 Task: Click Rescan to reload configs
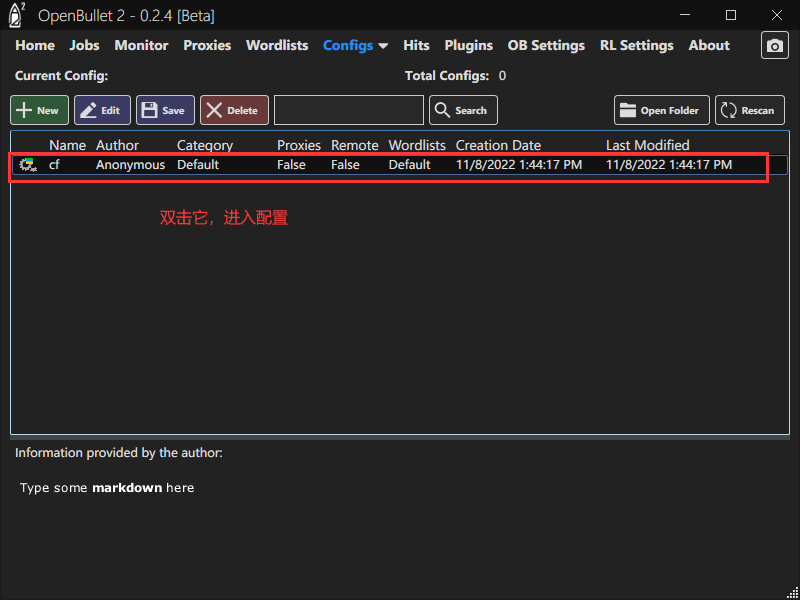pyautogui.click(x=749, y=110)
